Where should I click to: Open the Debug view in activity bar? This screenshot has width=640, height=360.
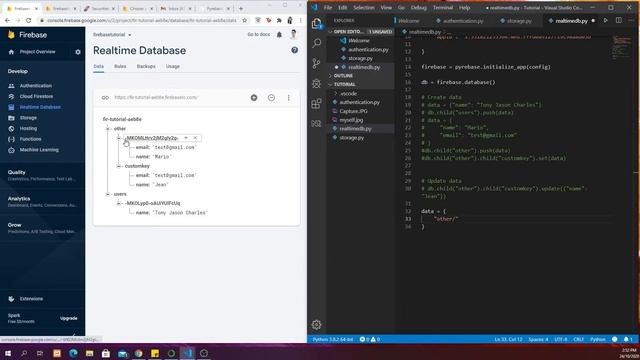[x=316, y=83]
